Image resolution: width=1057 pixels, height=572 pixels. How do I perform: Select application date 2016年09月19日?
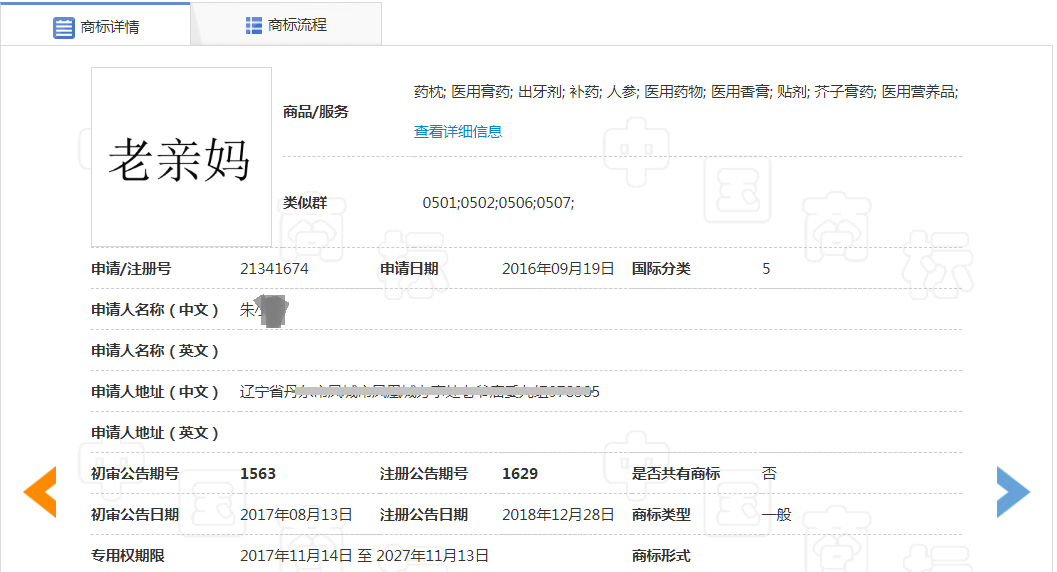558,269
